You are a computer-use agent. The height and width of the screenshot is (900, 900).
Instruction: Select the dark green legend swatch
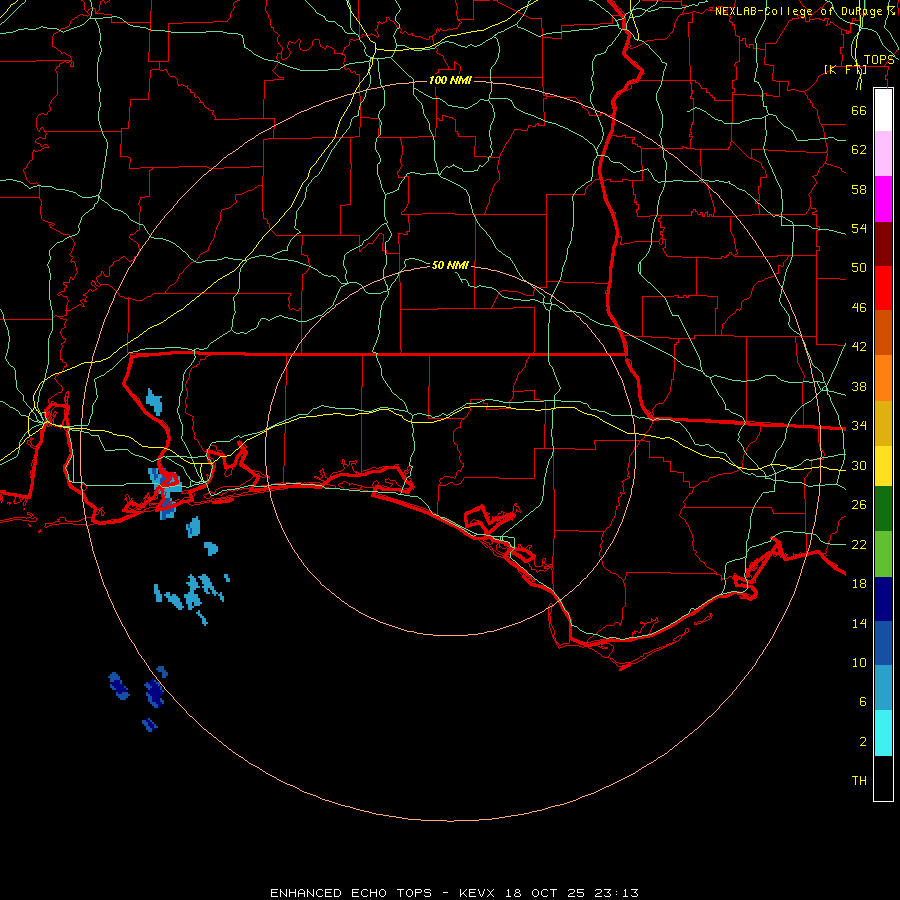point(883,509)
